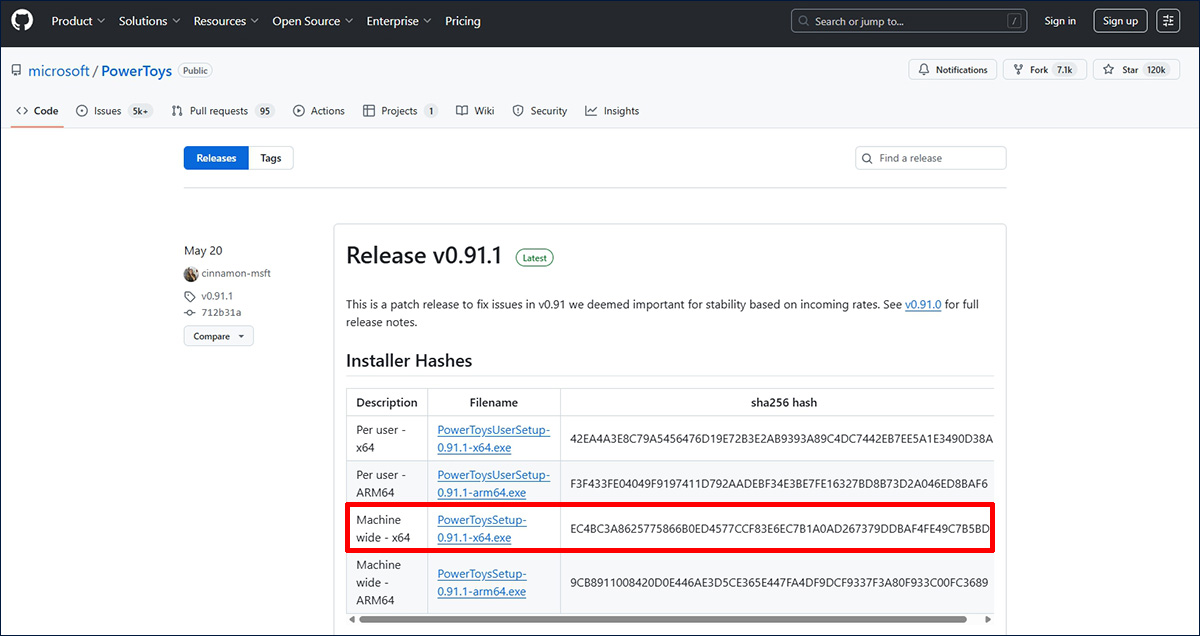This screenshot has width=1200, height=636.
Task: Open the Projects tab
Action: click(x=400, y=111)
